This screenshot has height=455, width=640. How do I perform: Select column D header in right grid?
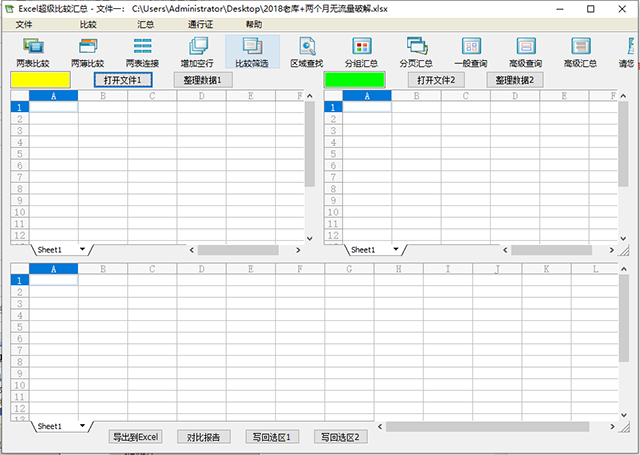[515, 96]
